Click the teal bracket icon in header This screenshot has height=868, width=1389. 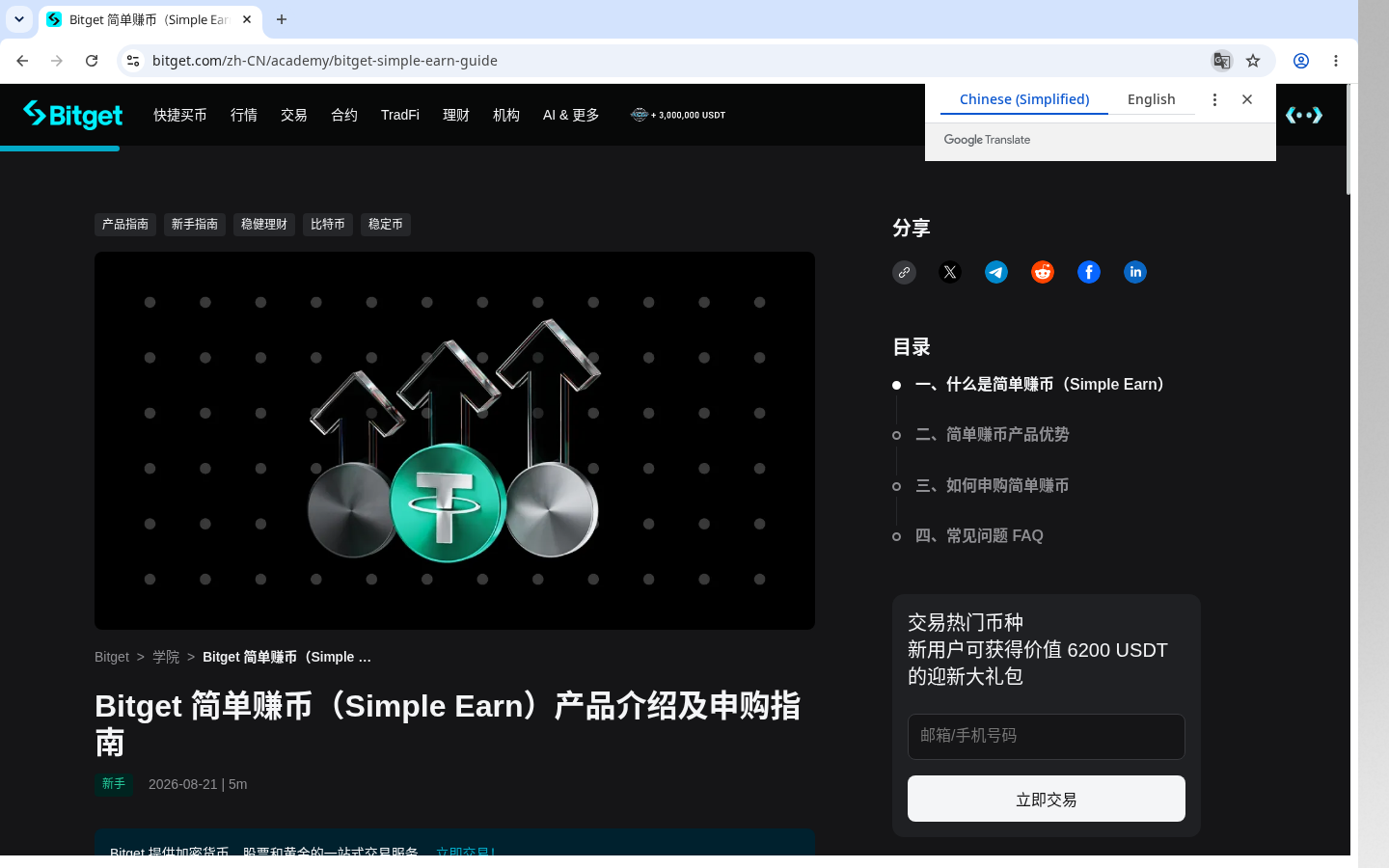(x=1304, y=115)
